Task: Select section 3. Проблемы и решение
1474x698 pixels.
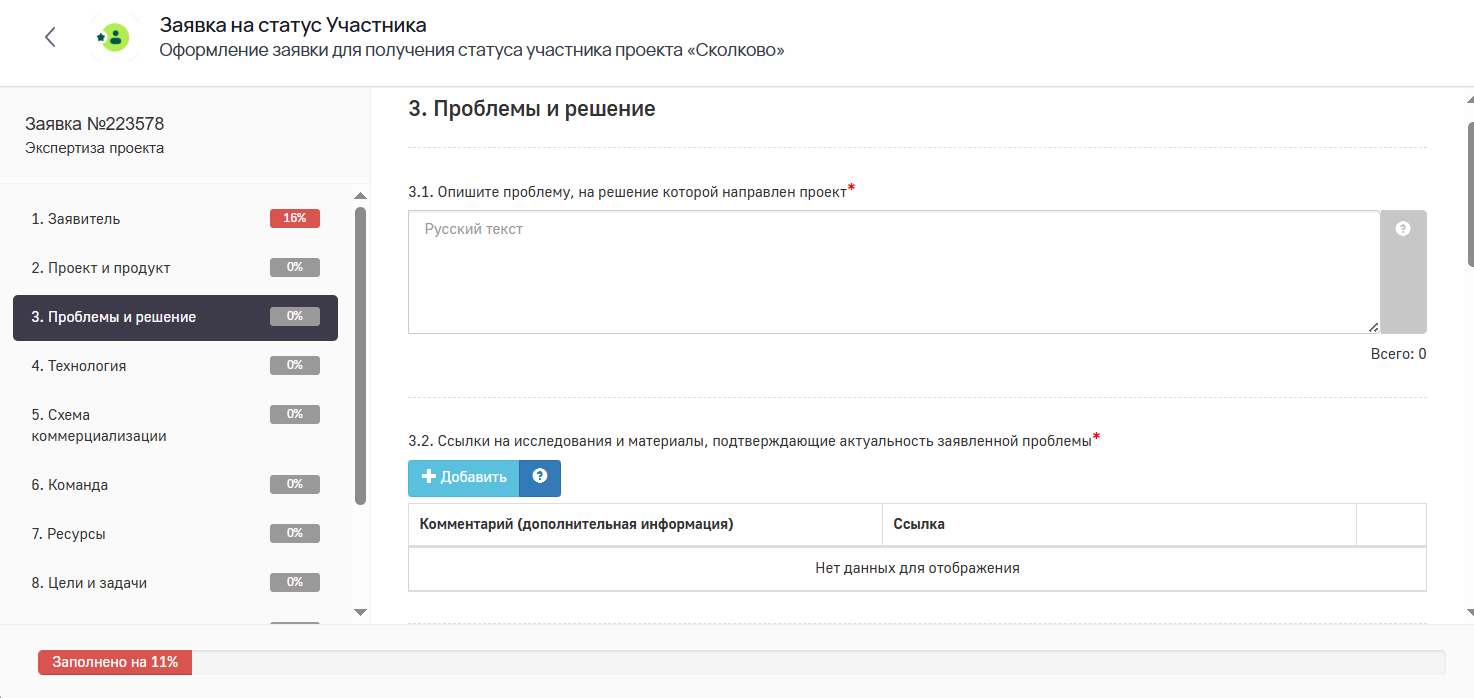Action: [175, 317]
